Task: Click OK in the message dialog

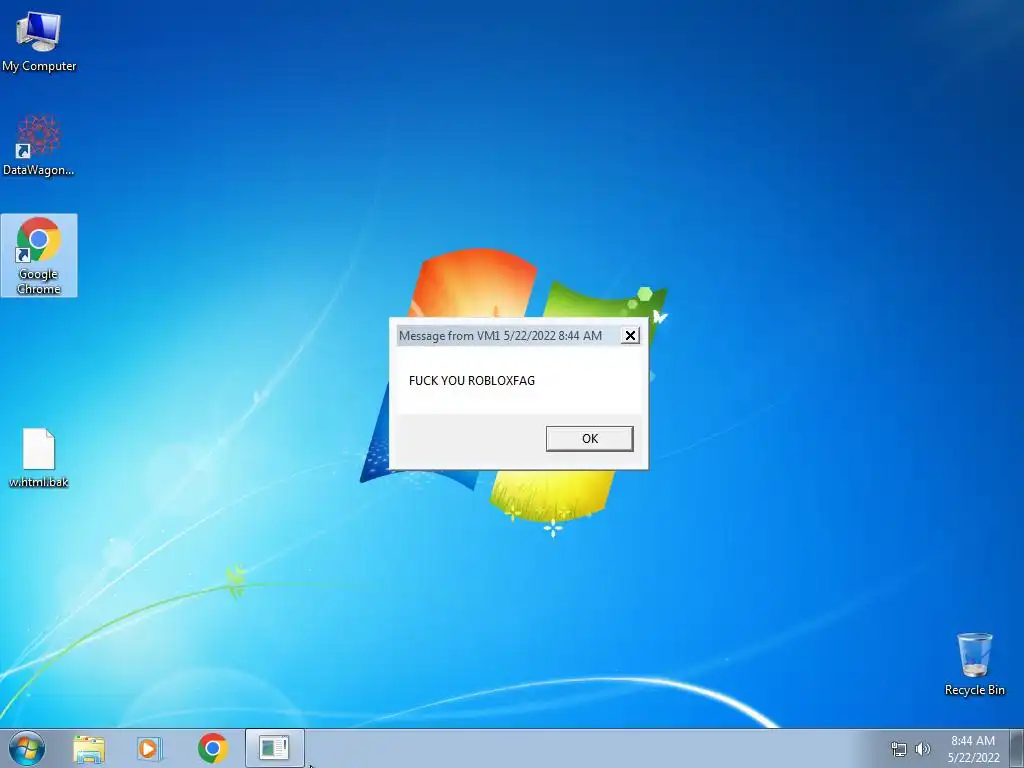Action: point(590,439)
